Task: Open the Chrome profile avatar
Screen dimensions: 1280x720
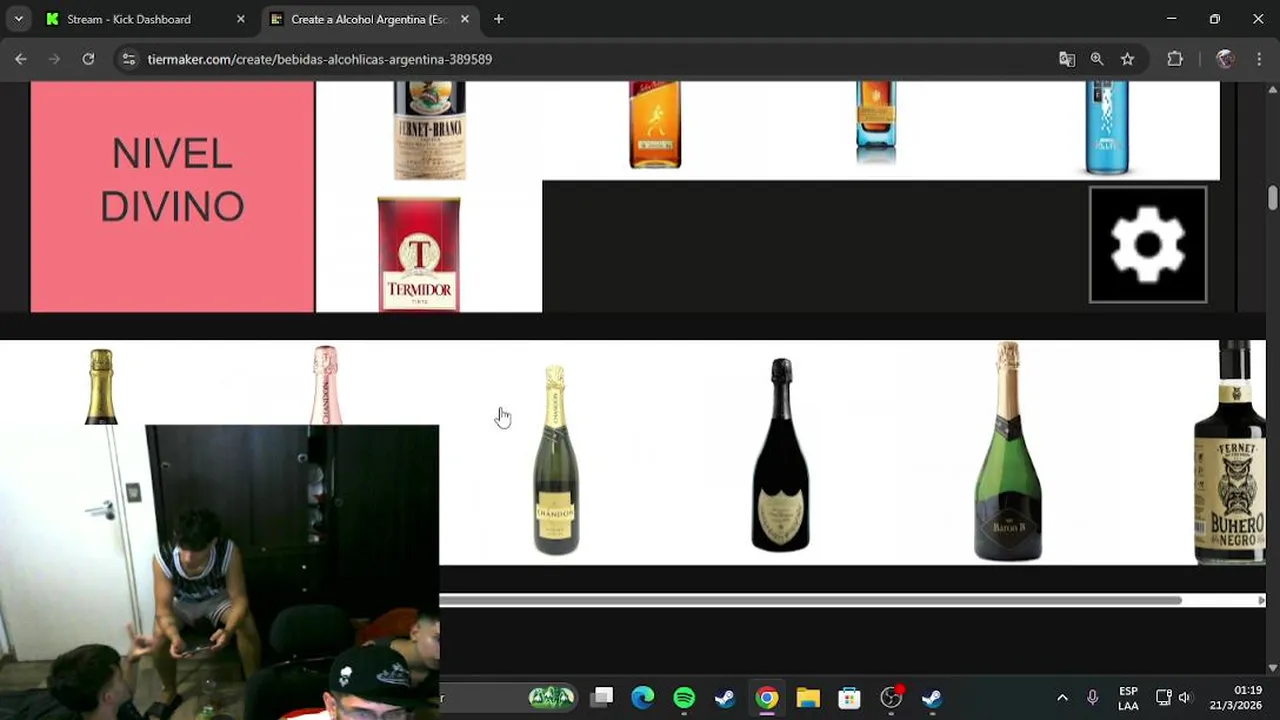Action: pyautogui.click(x=1225, y=59)
